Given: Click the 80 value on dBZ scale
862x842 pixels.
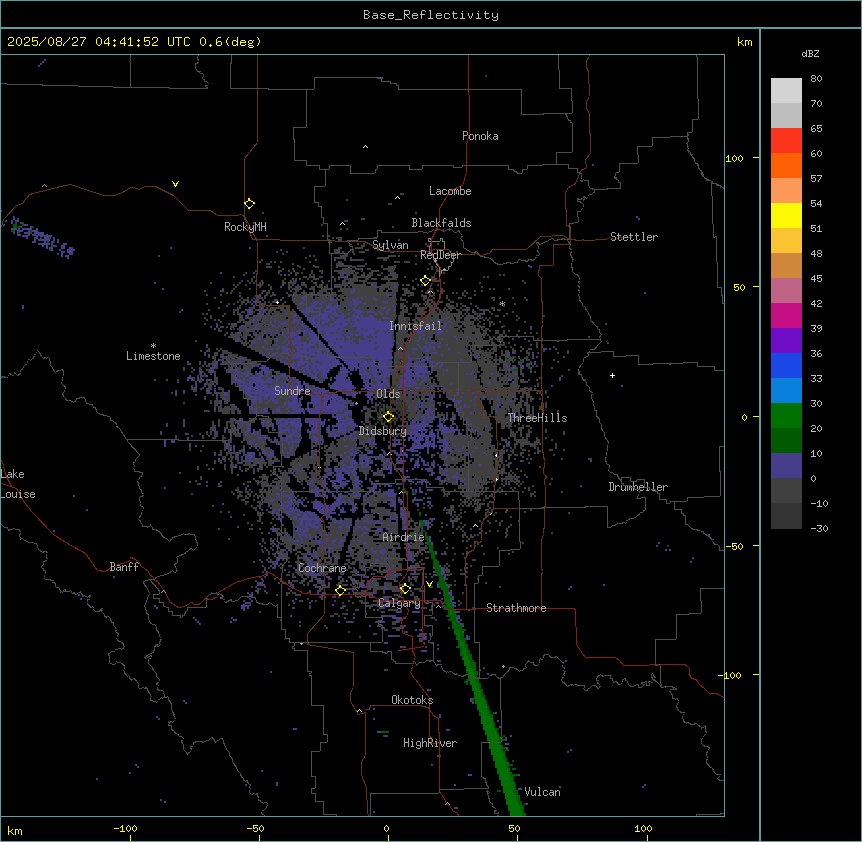Looking at the screenshot, I should pyautogui.click(x=816, y=79).
